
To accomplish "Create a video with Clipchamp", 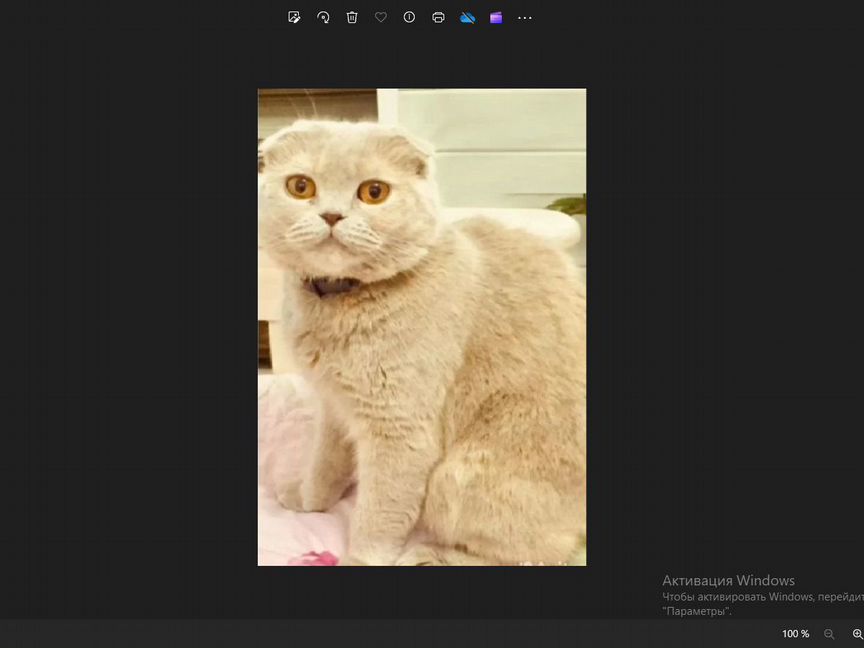I will click(496, 17).
